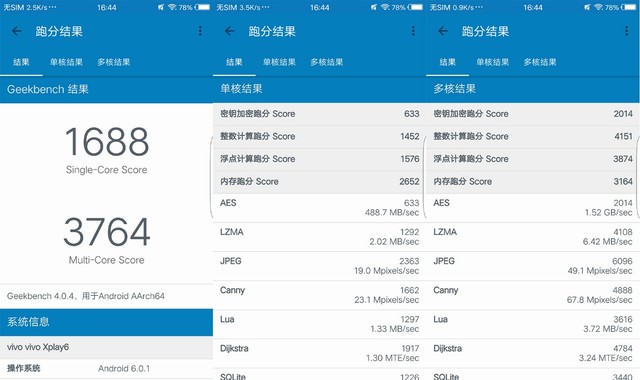The image size is (640, 380).
Task: Tap Geekbench 结果 section header
Action: point(106,89)
